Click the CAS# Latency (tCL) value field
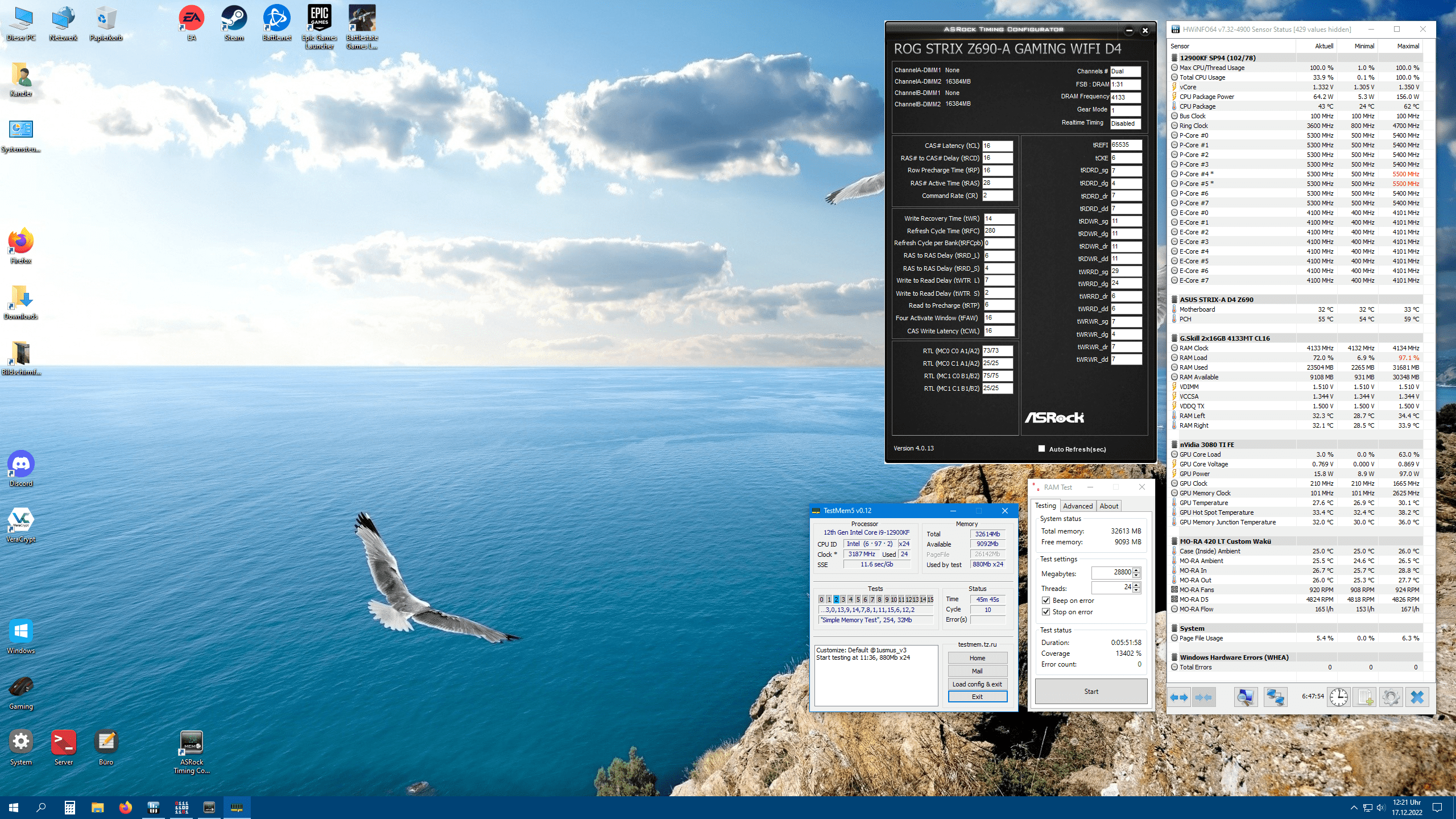Screen dimensions: 1456x819 click(x=998, y=146)
